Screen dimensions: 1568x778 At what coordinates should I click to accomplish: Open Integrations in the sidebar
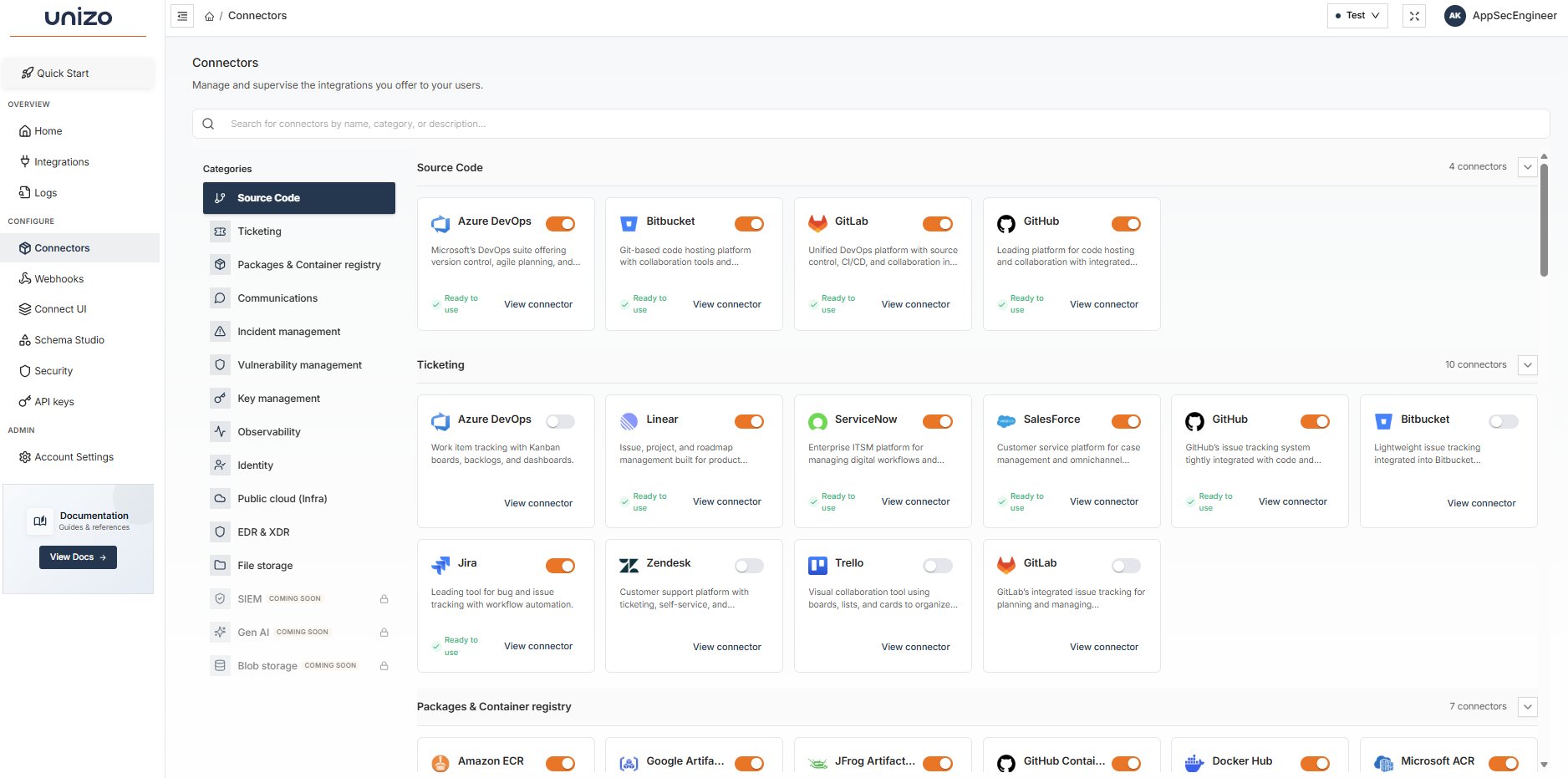point(79,162)
